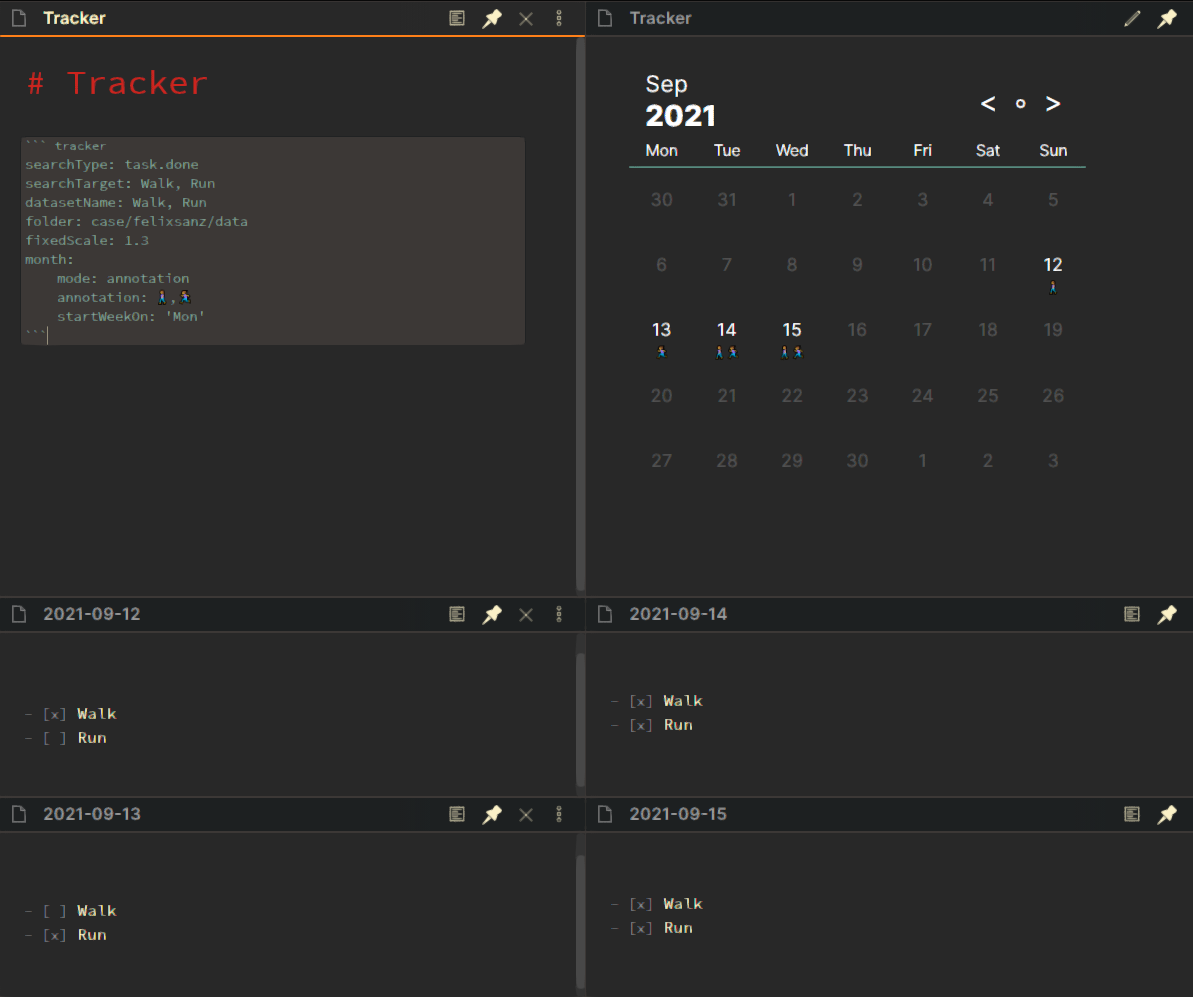
Task: Open more options for the Tracker pane
Action: coord(559,18)
